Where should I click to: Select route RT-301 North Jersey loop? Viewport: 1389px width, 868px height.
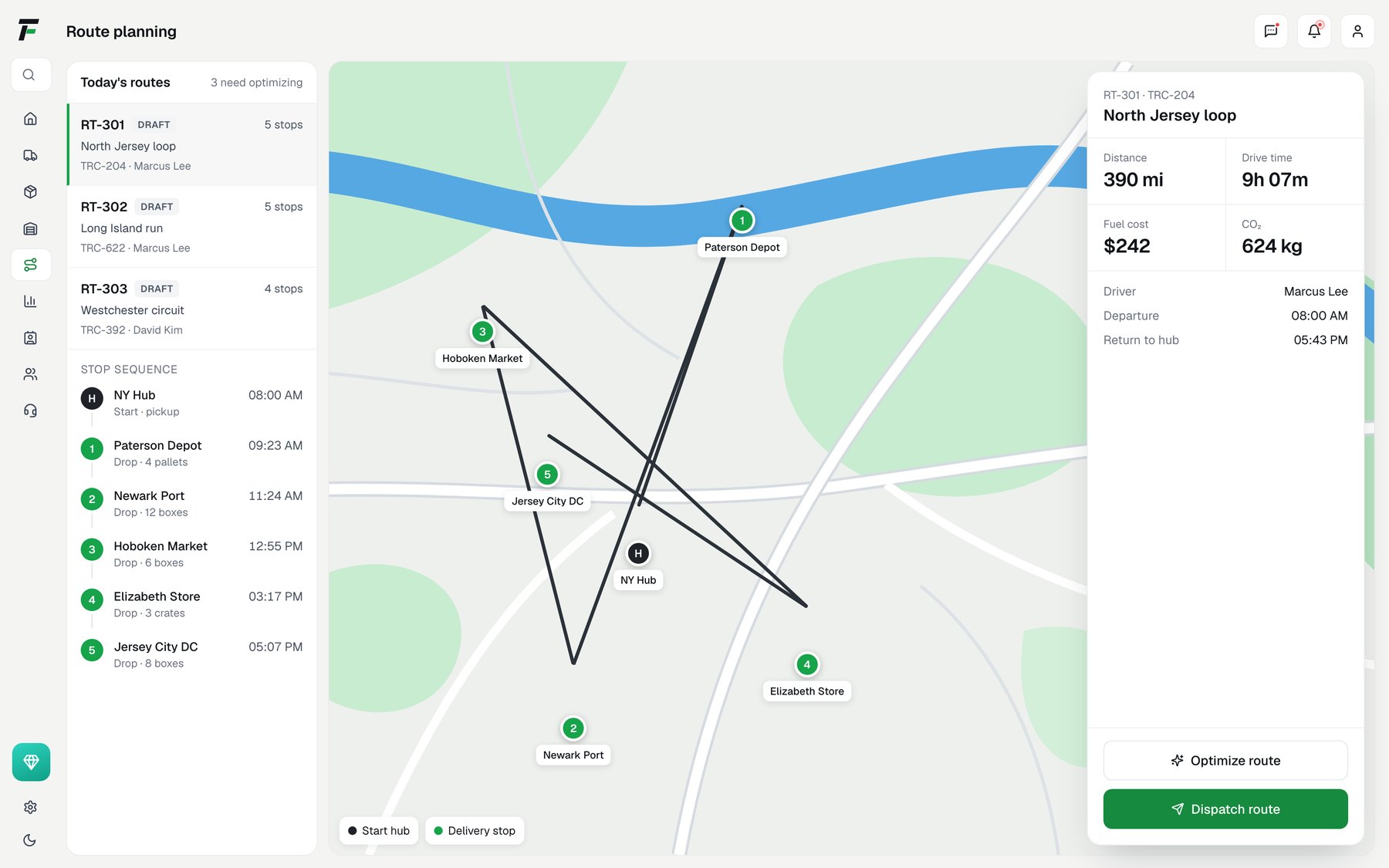(192, 144)
